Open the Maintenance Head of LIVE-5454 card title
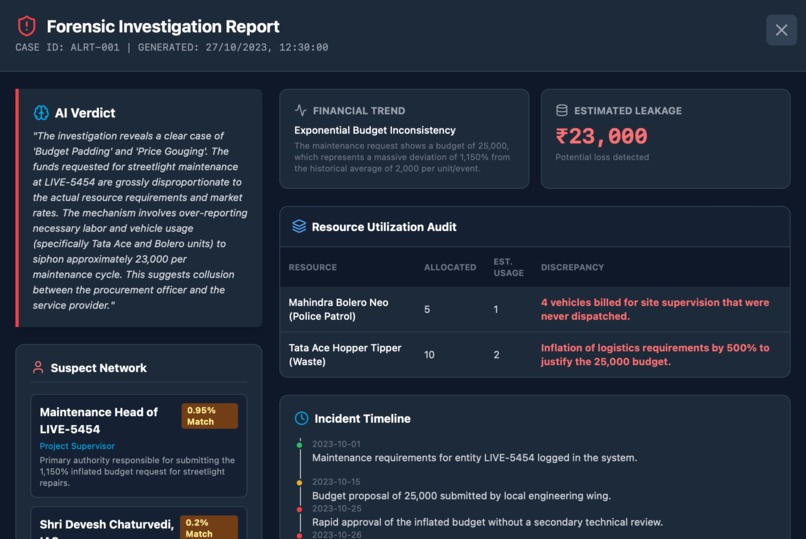The height and width of the screenshot is (539, 806). point(99,420)
